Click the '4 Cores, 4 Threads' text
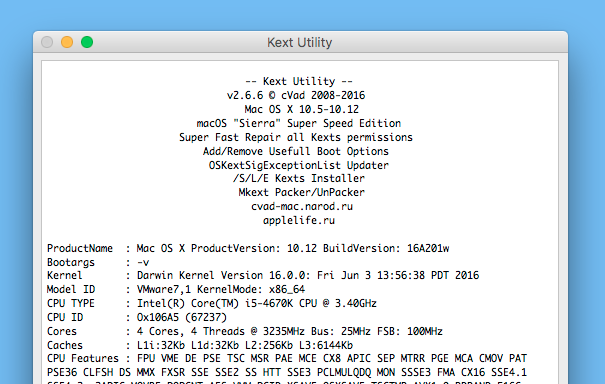 (191, 331)
